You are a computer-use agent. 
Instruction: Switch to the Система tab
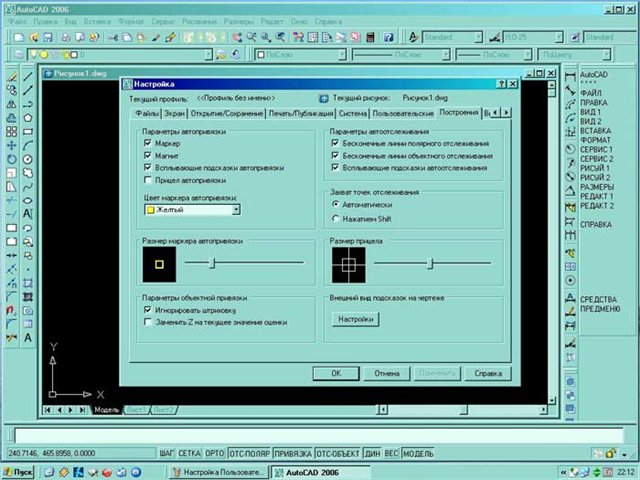[340, 115]
